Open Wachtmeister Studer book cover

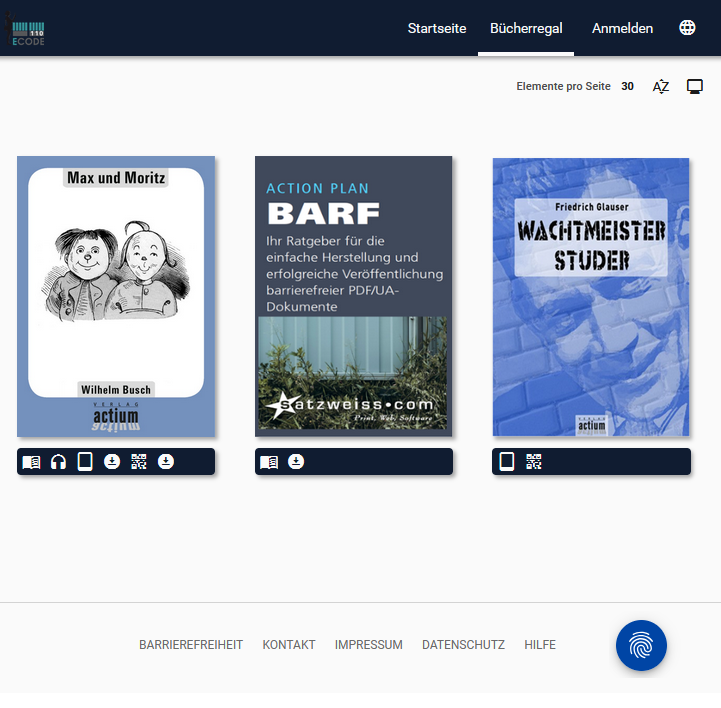coord(591,297)
